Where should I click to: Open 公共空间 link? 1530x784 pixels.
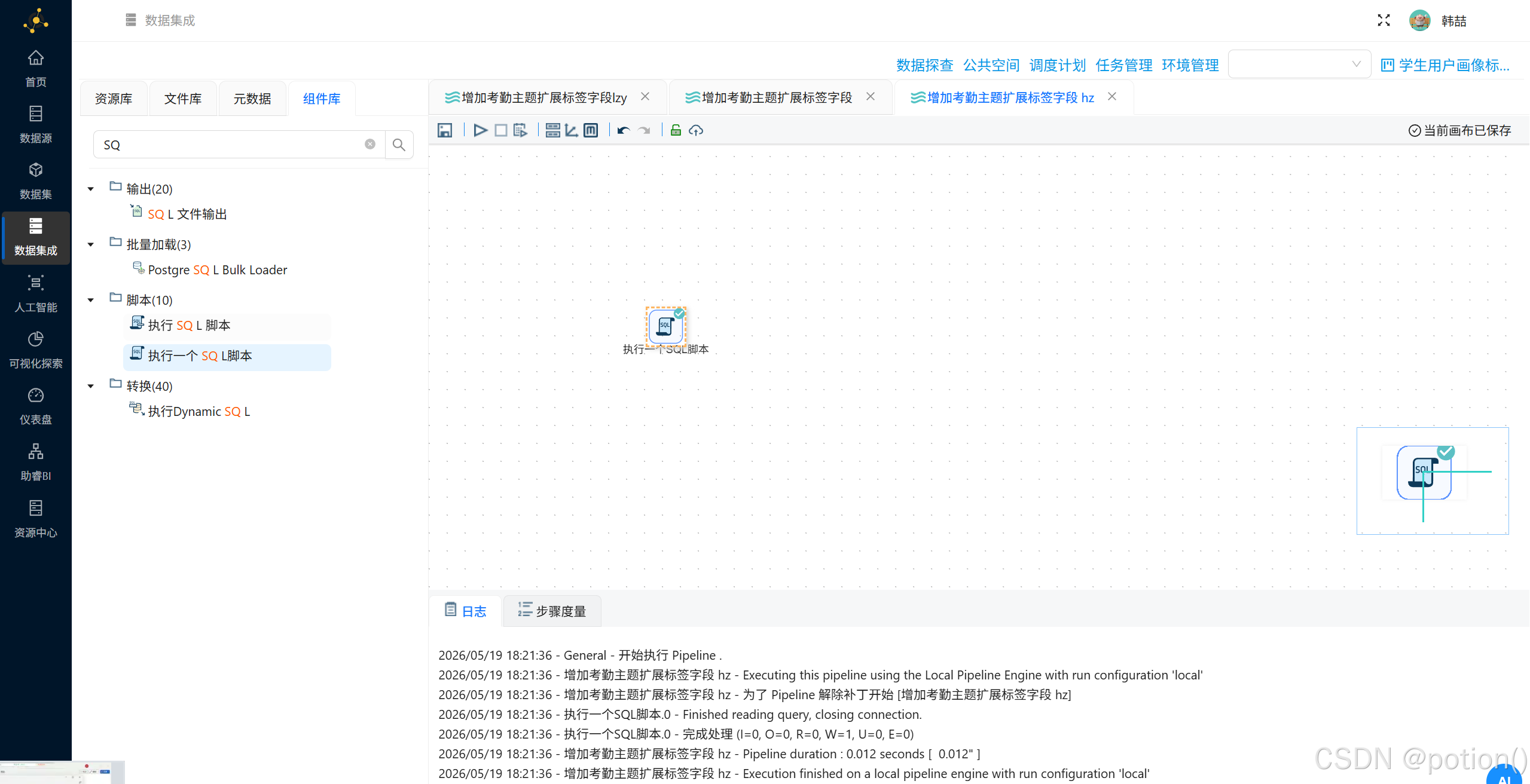click(991, 65)
